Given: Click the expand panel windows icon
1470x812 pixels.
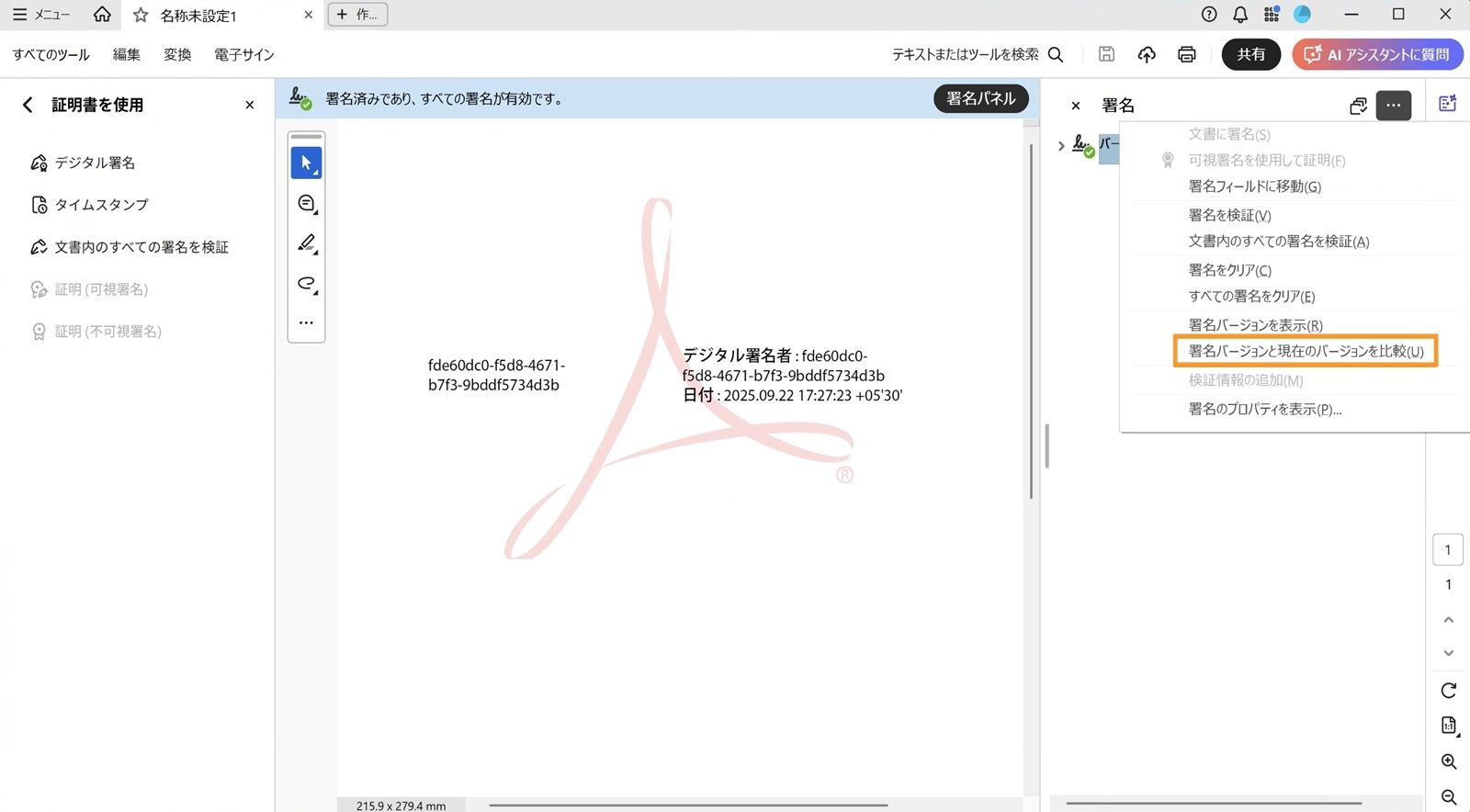Looking at the screenshot, I should [x=1358, y=106].
